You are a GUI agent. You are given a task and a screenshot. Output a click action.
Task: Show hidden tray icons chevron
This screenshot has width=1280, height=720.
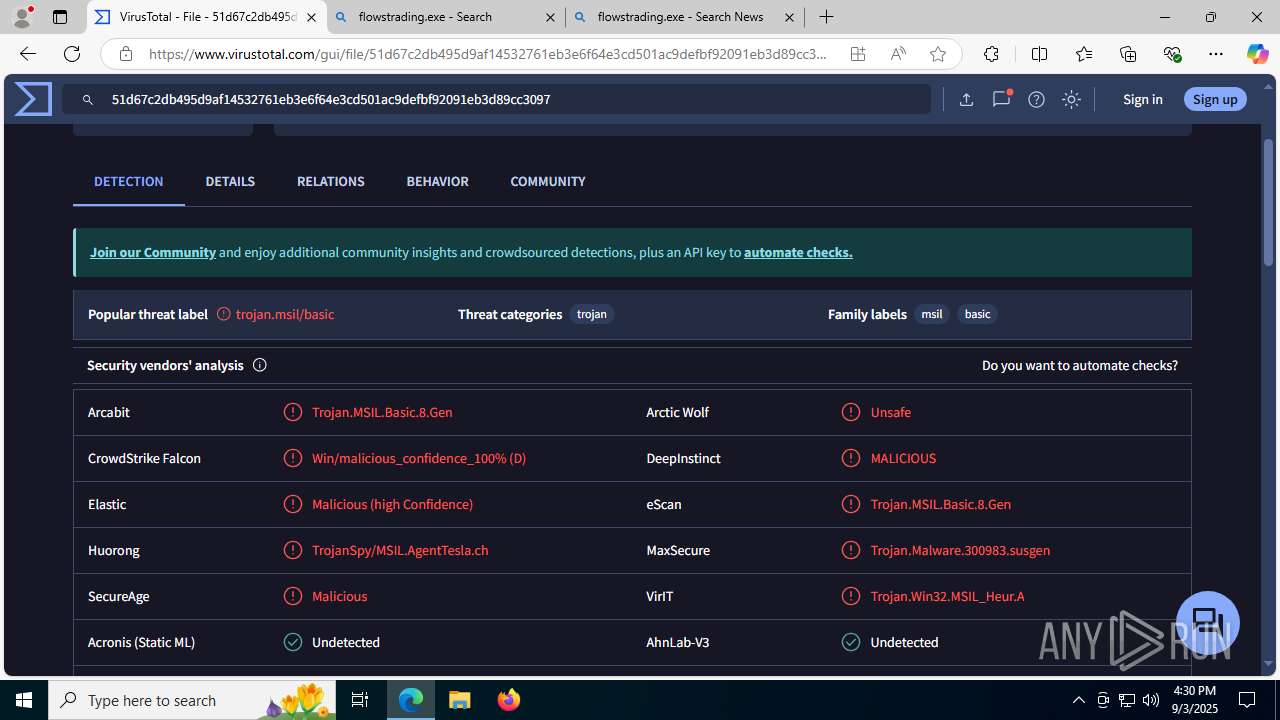1078,700
